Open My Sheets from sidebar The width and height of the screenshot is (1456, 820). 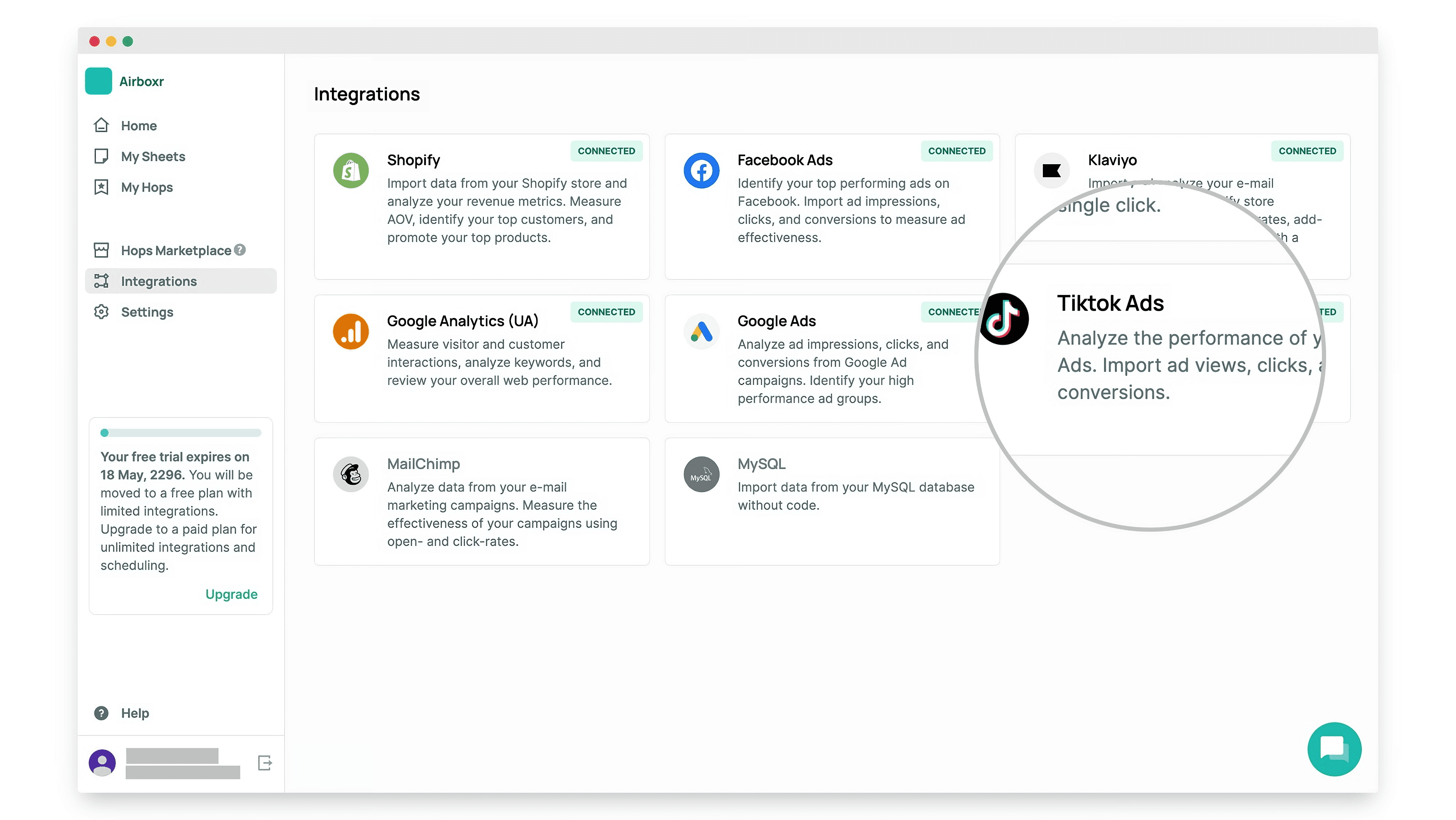pyautogui.click(x=153, y=156)
